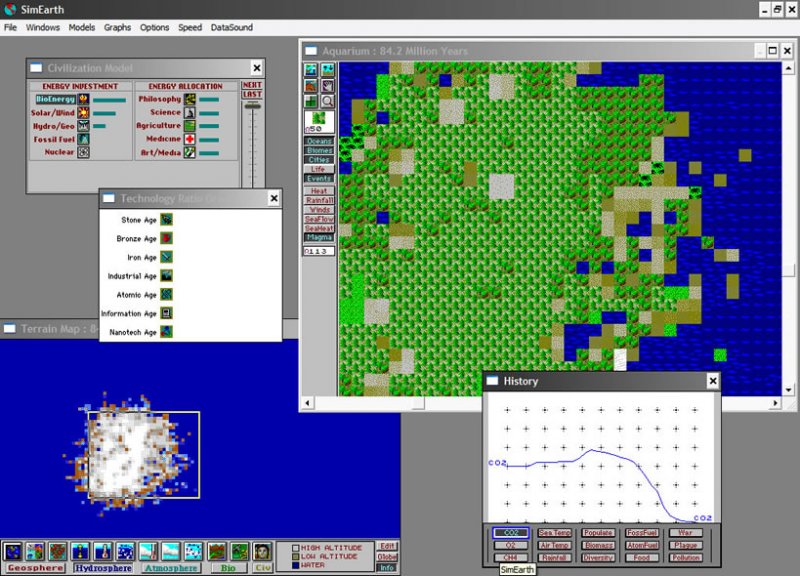
Task: Adjust the BioEnergy investment bar
Action: click(110, 100)
